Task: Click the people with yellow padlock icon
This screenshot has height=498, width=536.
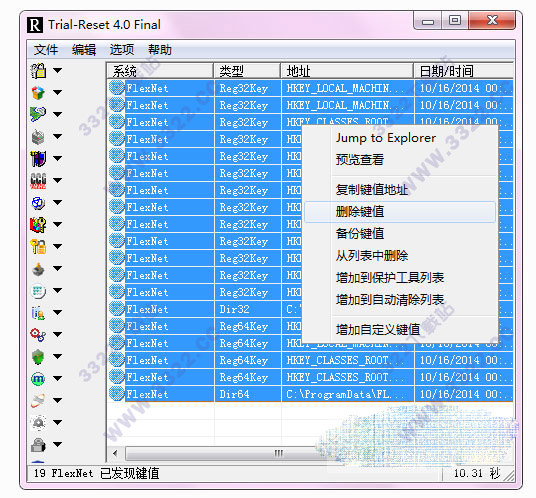Action: 38,71
